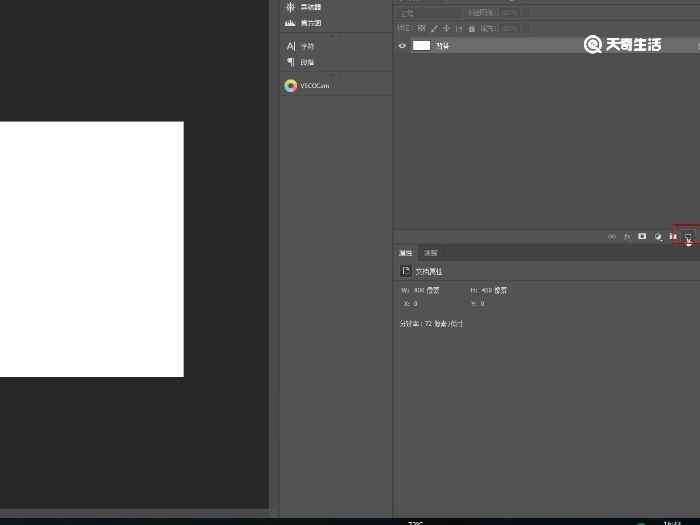Switch to the 调整 Adjustments tab
Image resolution: width=700 pixels, height=525 pixels.
click(430, 253)
